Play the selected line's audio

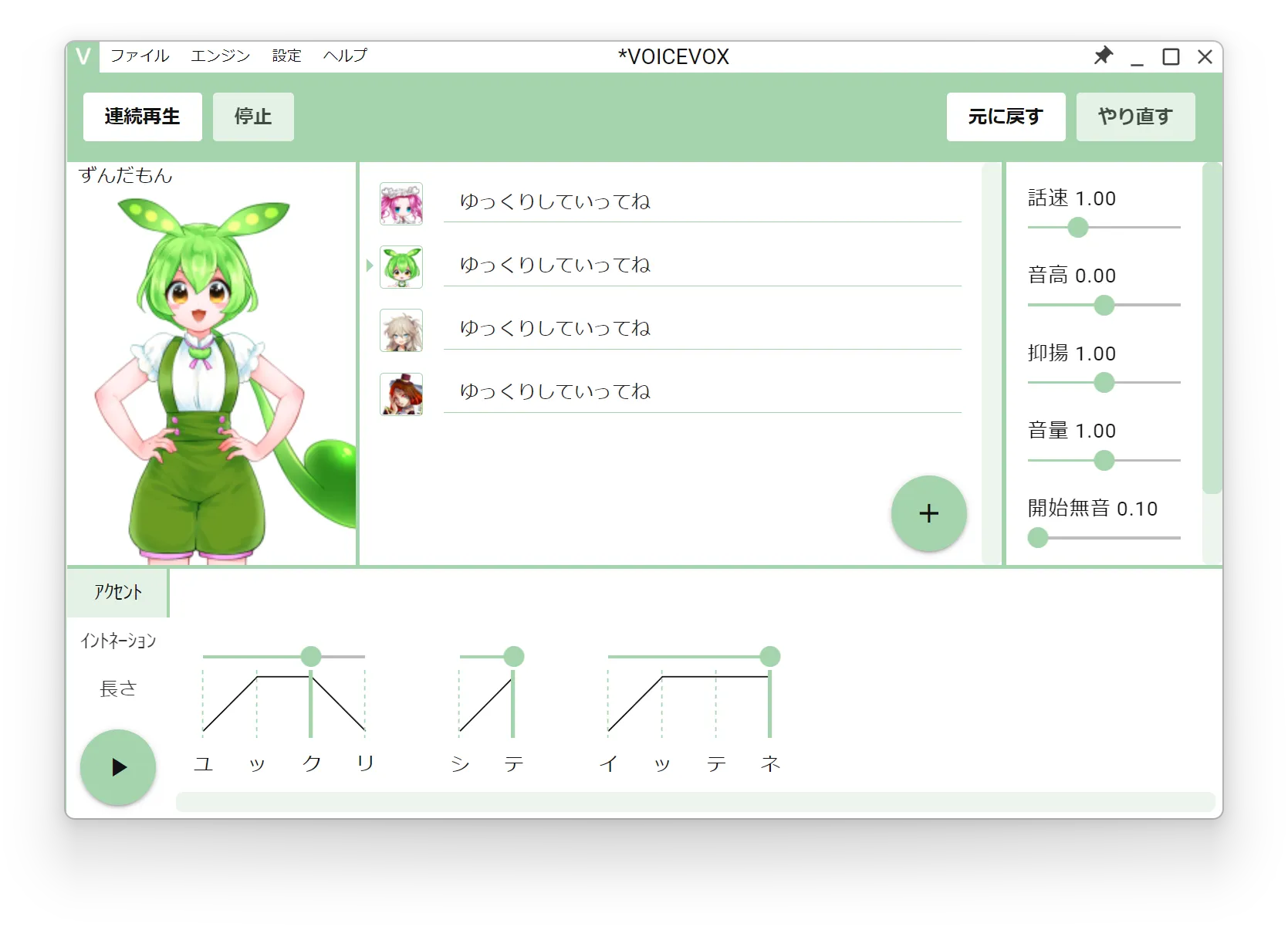tap(118, 767)
